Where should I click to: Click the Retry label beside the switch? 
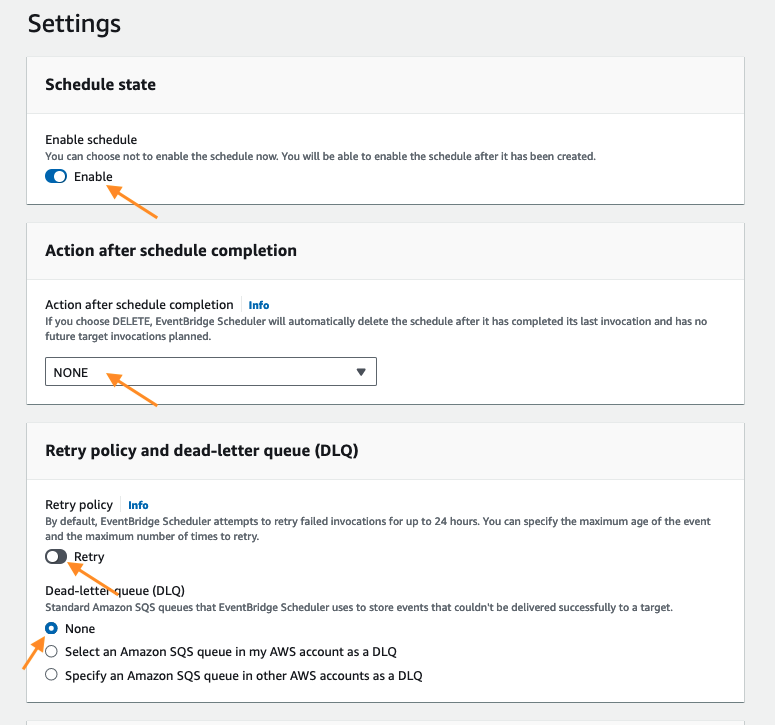pyautogui.click(x=89, y=557)
